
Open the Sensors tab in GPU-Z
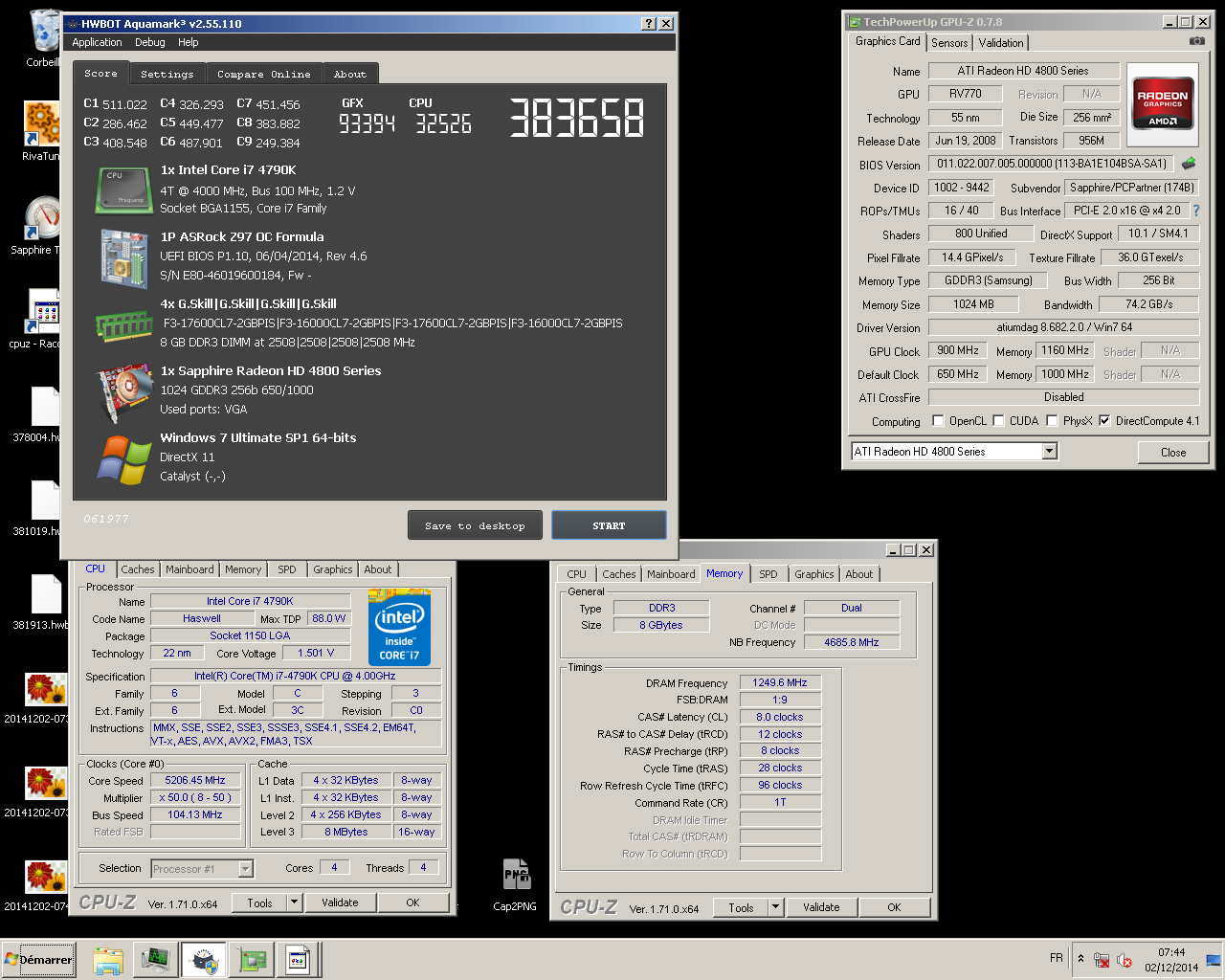(x=949, y=43)
